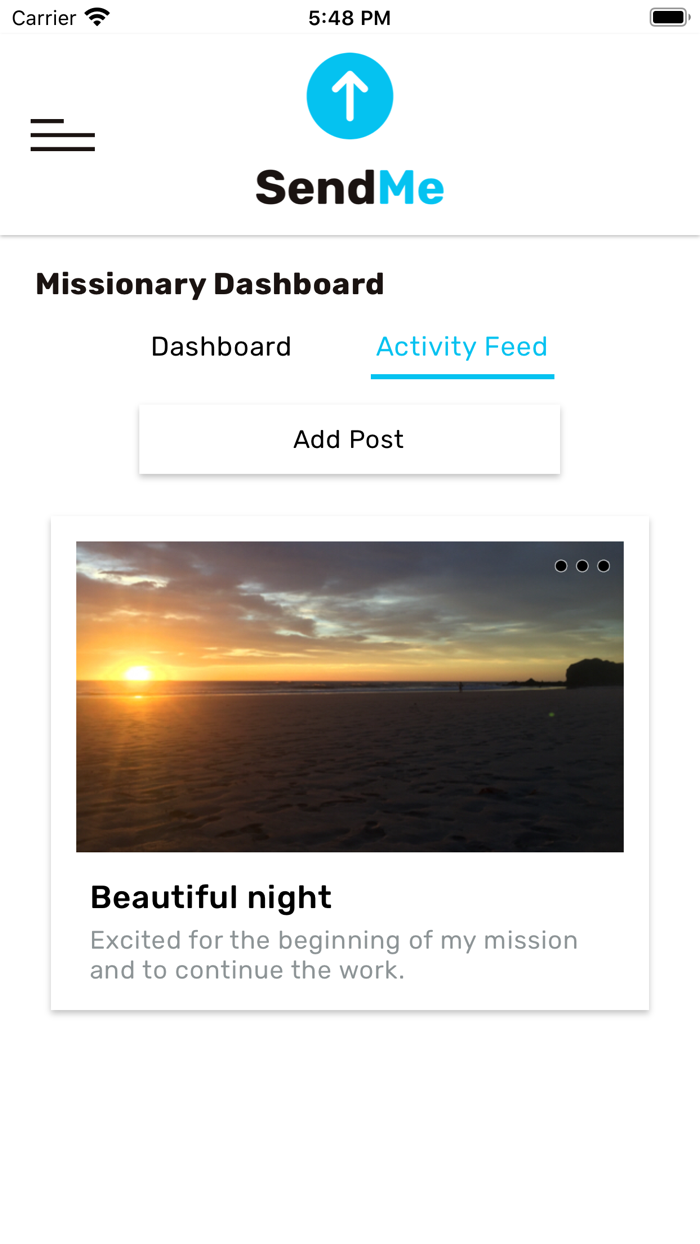
Task: Select the Activity Feed tab
Action: [462, 346]
